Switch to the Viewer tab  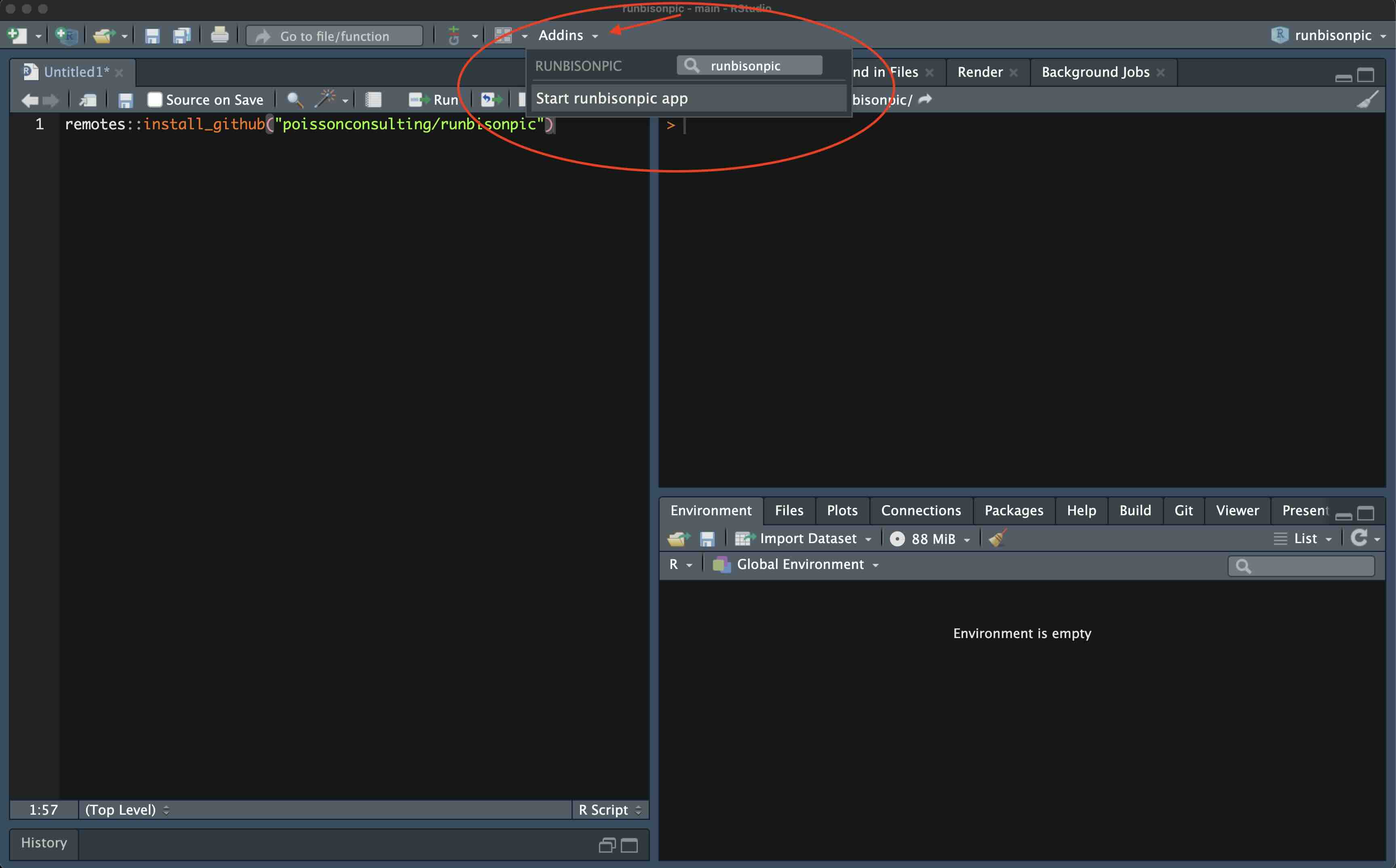point(1237,510)
